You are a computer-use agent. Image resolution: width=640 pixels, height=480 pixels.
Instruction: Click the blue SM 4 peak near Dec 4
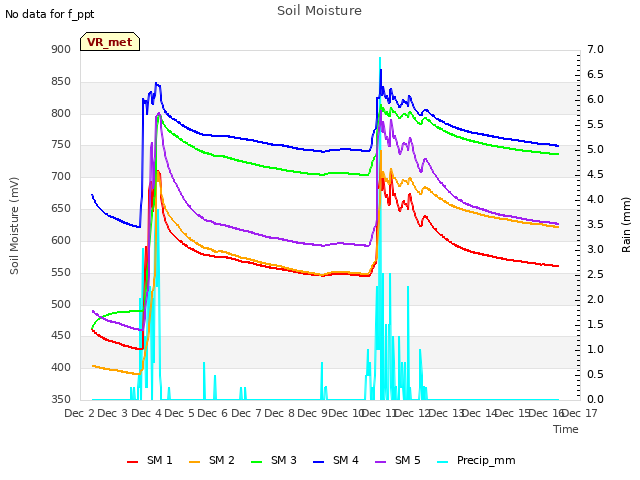(156, 83)
